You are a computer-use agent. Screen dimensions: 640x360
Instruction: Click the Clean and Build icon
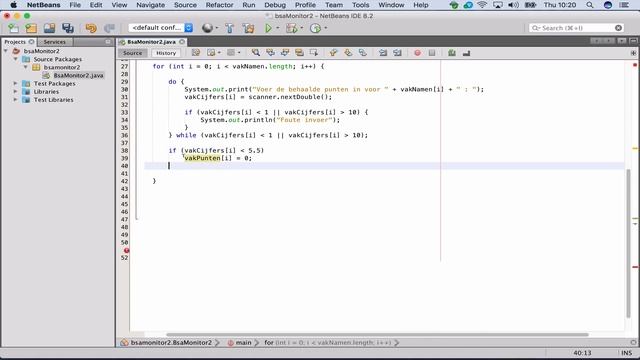(x=248, y=28)
